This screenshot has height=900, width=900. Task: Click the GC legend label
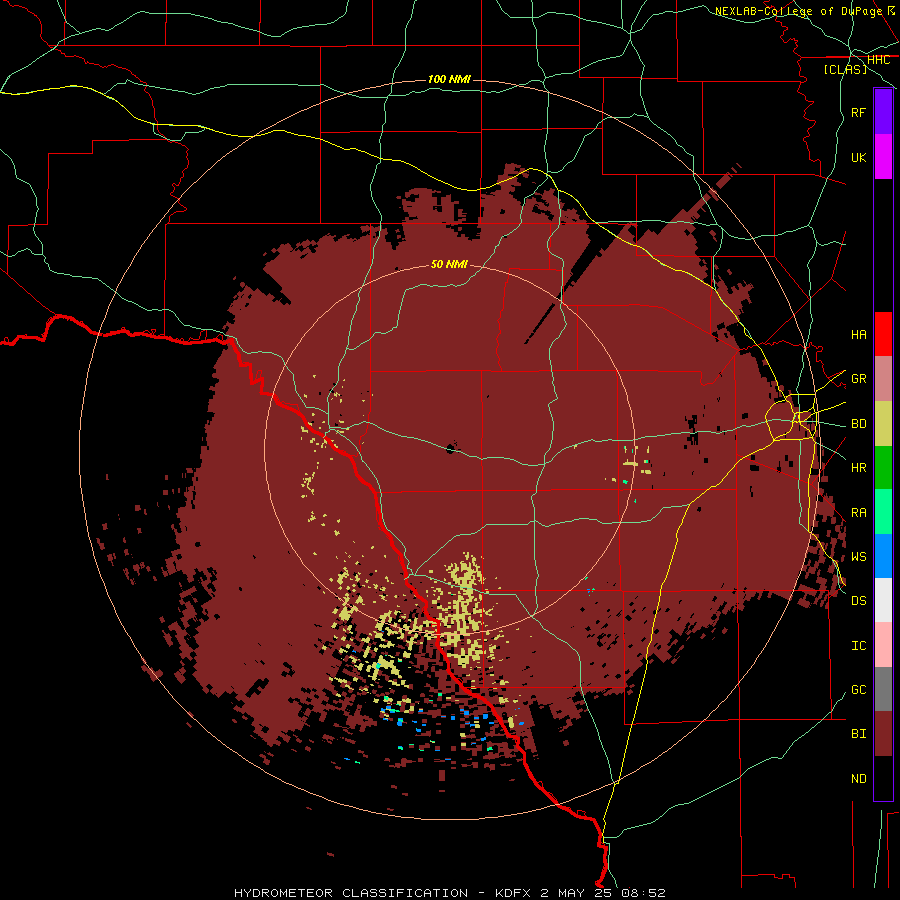click(859, 690)
